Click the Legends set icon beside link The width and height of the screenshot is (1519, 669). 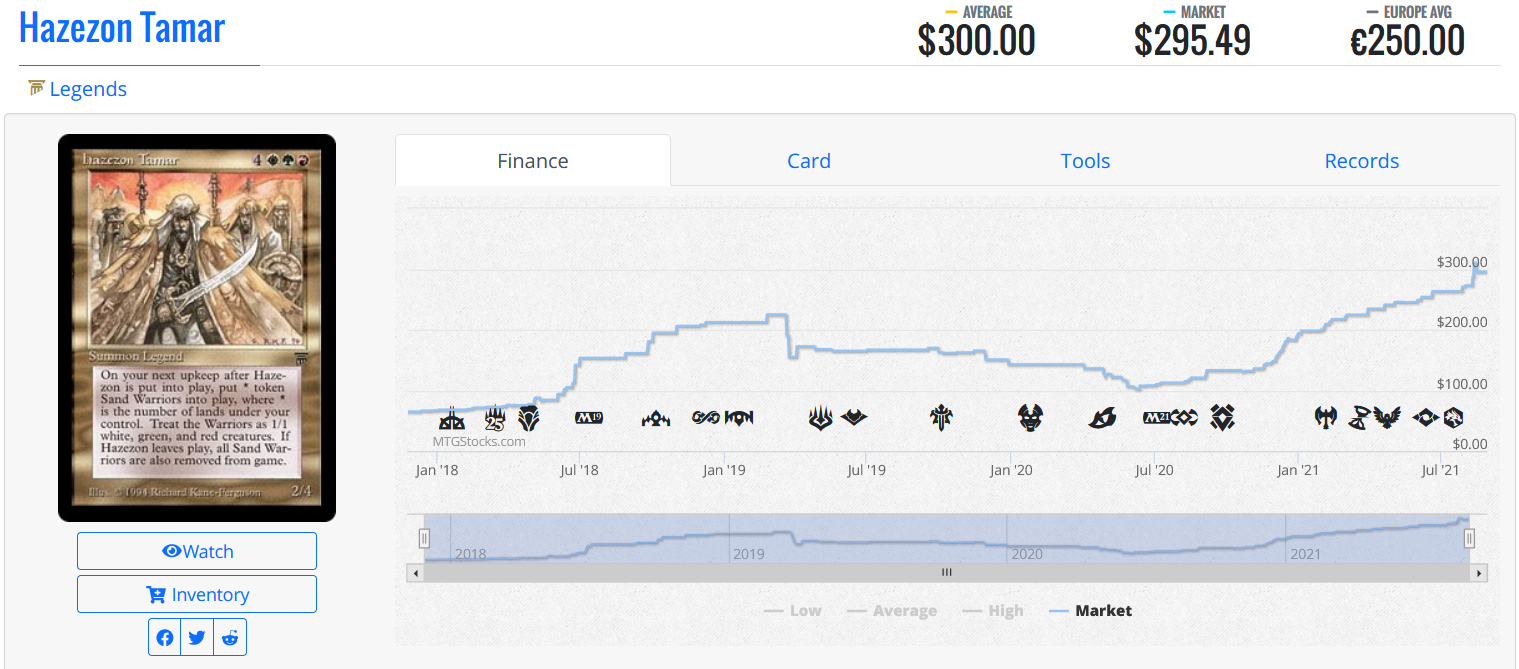point(37,89)
